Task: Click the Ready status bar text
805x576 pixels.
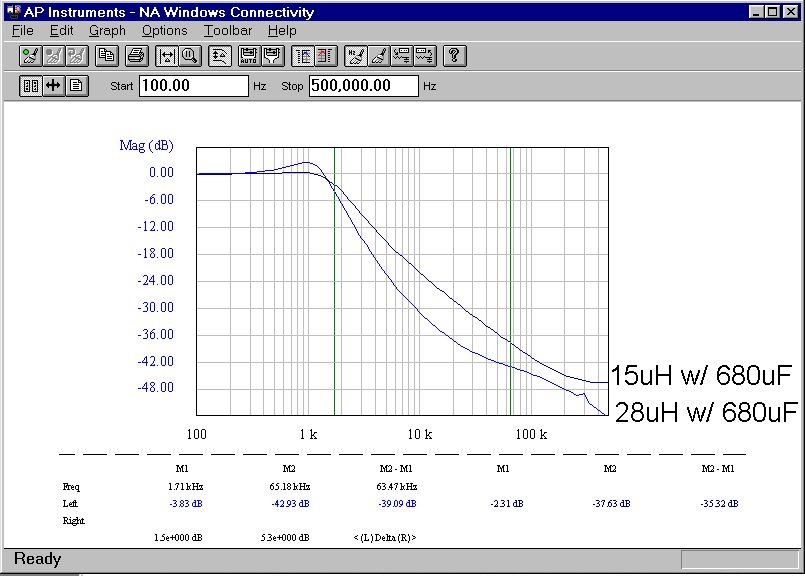Action: click(x=37, y=559)
